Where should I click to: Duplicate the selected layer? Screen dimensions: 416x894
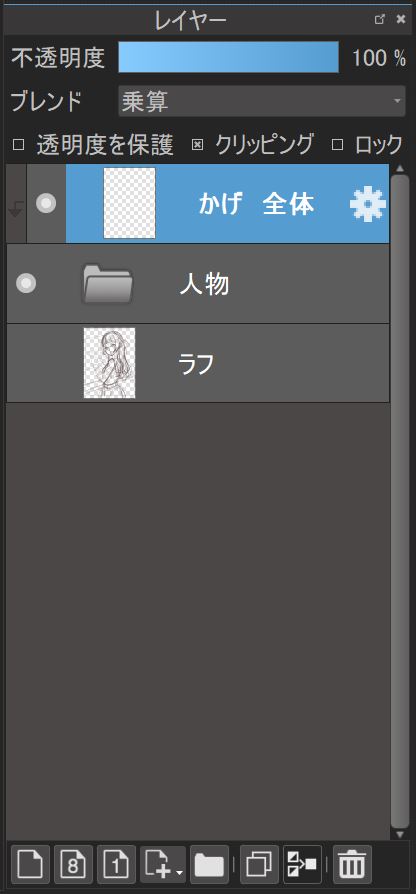tap(259, 864)
